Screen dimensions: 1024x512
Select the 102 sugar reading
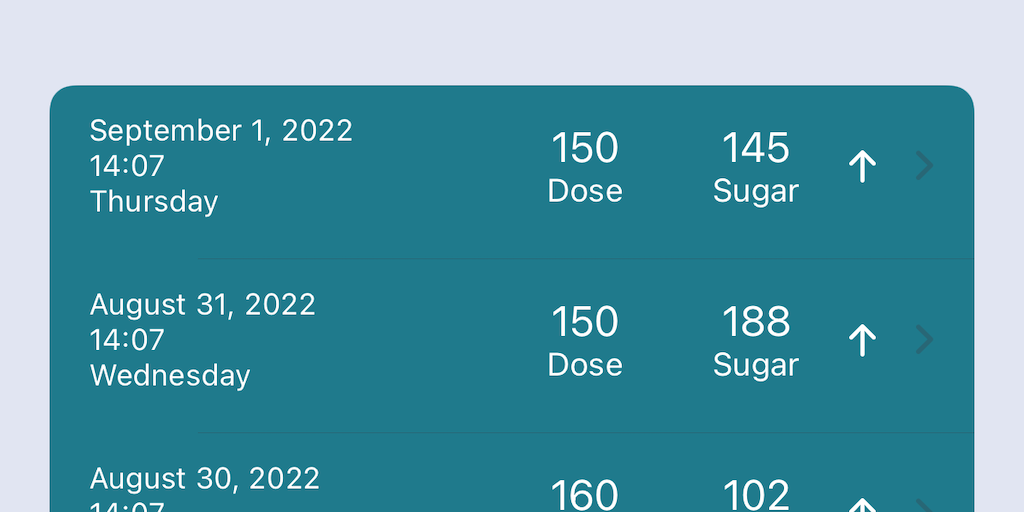tap(756, 494)
